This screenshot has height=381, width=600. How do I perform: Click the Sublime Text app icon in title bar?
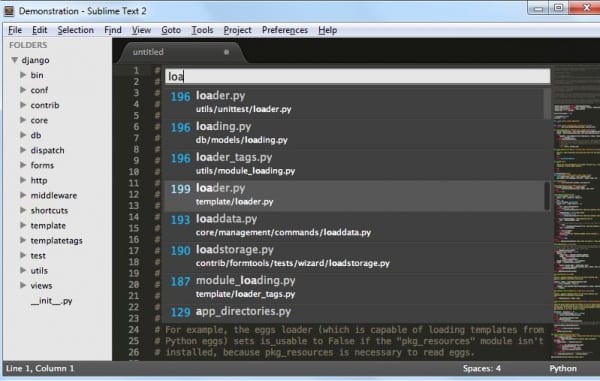(8, 11)
